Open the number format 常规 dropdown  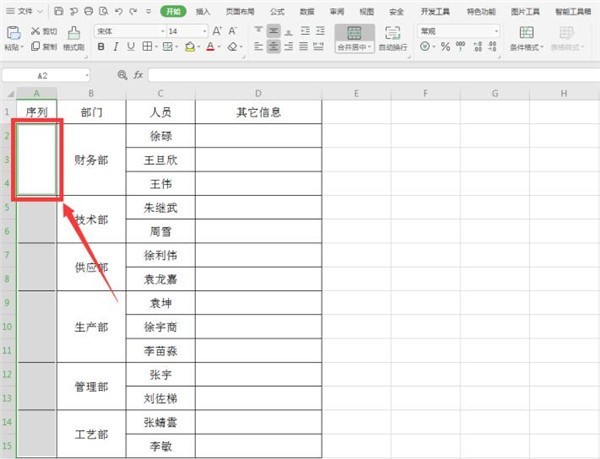click(x=496, y=31)
